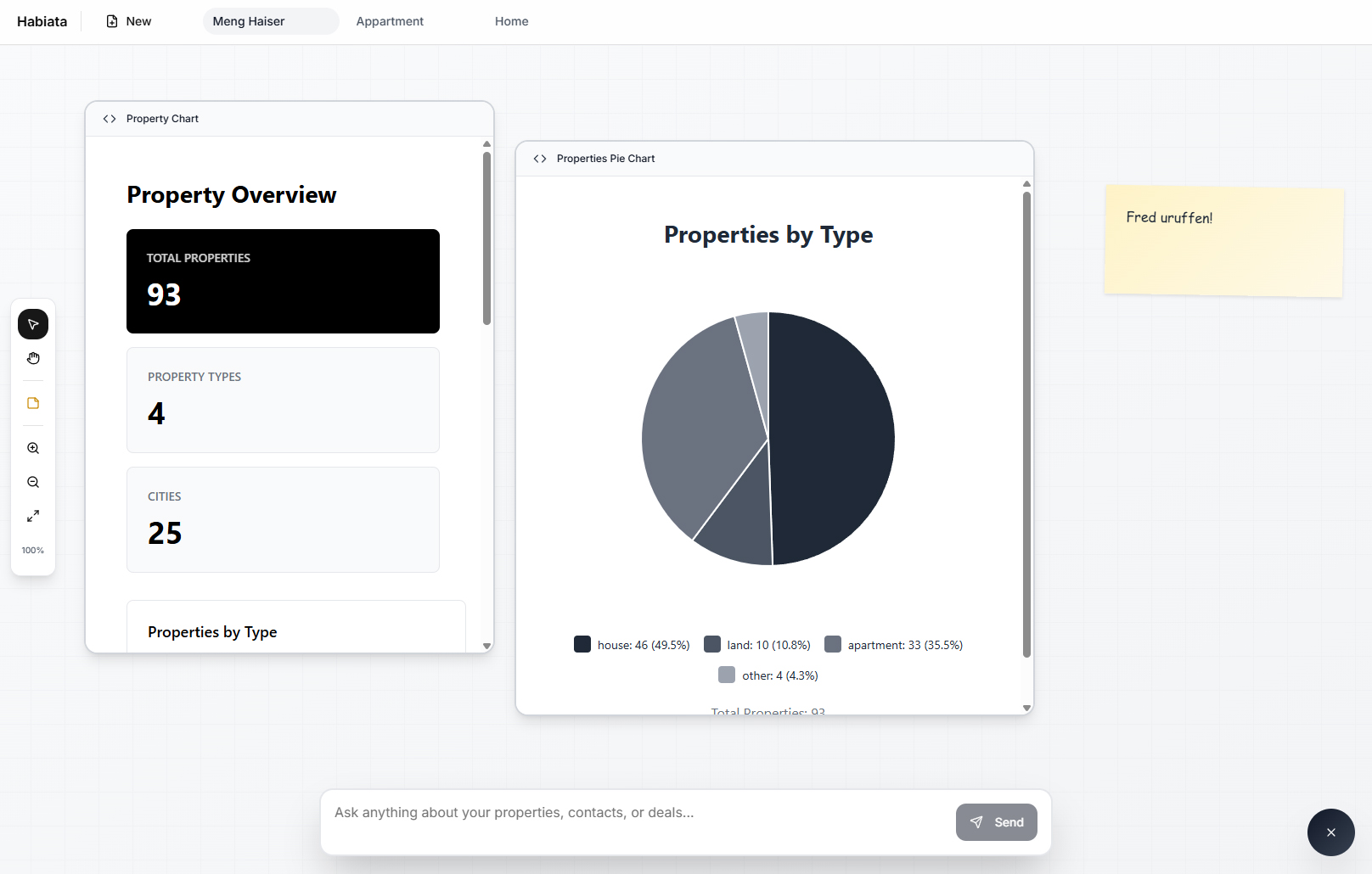Activate the fit-to-screen arrows icon
Image resolution: width=1372 pixels, height=874 pixels.
pyautogui.click(x=32, y=515)
